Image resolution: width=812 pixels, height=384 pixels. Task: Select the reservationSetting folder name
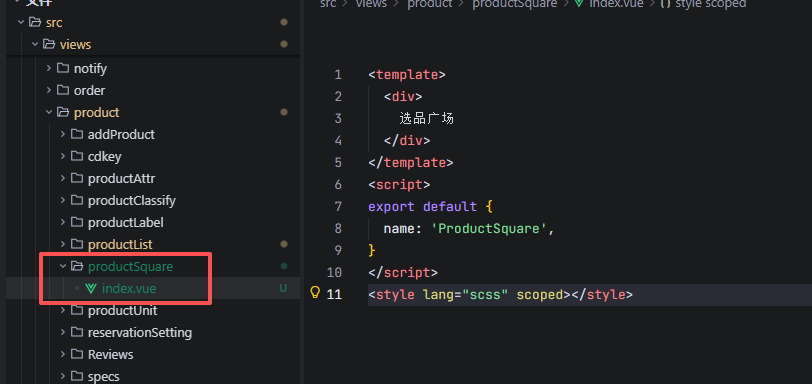coord(140,332)
